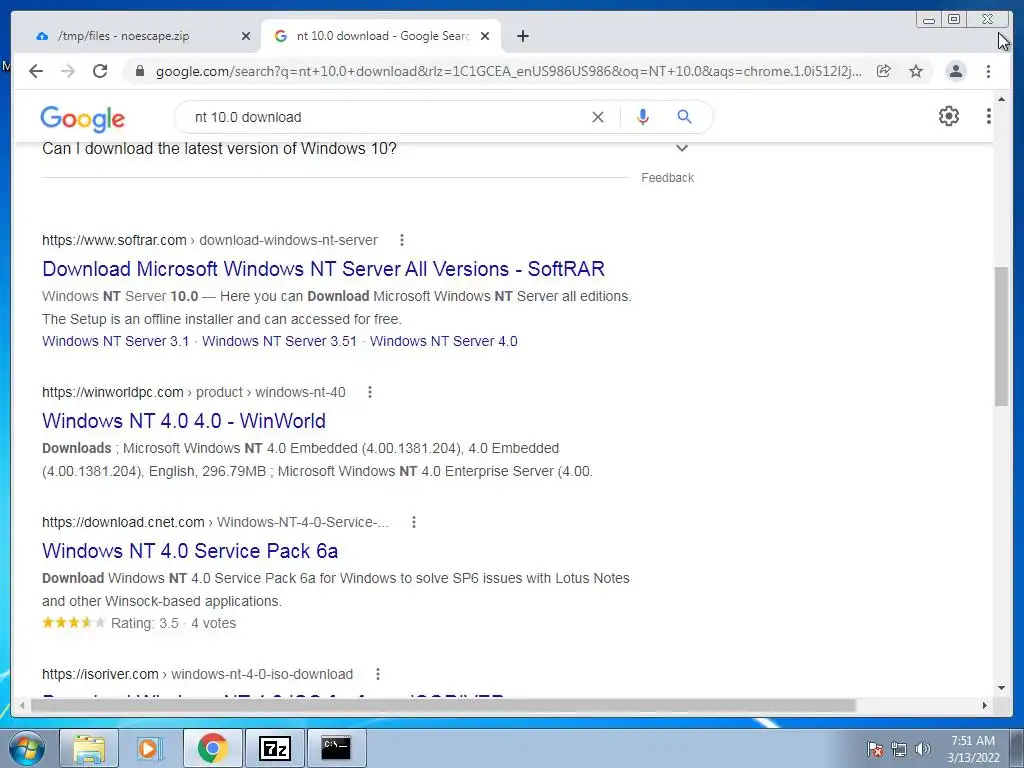The width and height of the screenshot is (1024, 768).
Task: Click the horizontal scrollbar thumb
Action: [x=443, y=705]
